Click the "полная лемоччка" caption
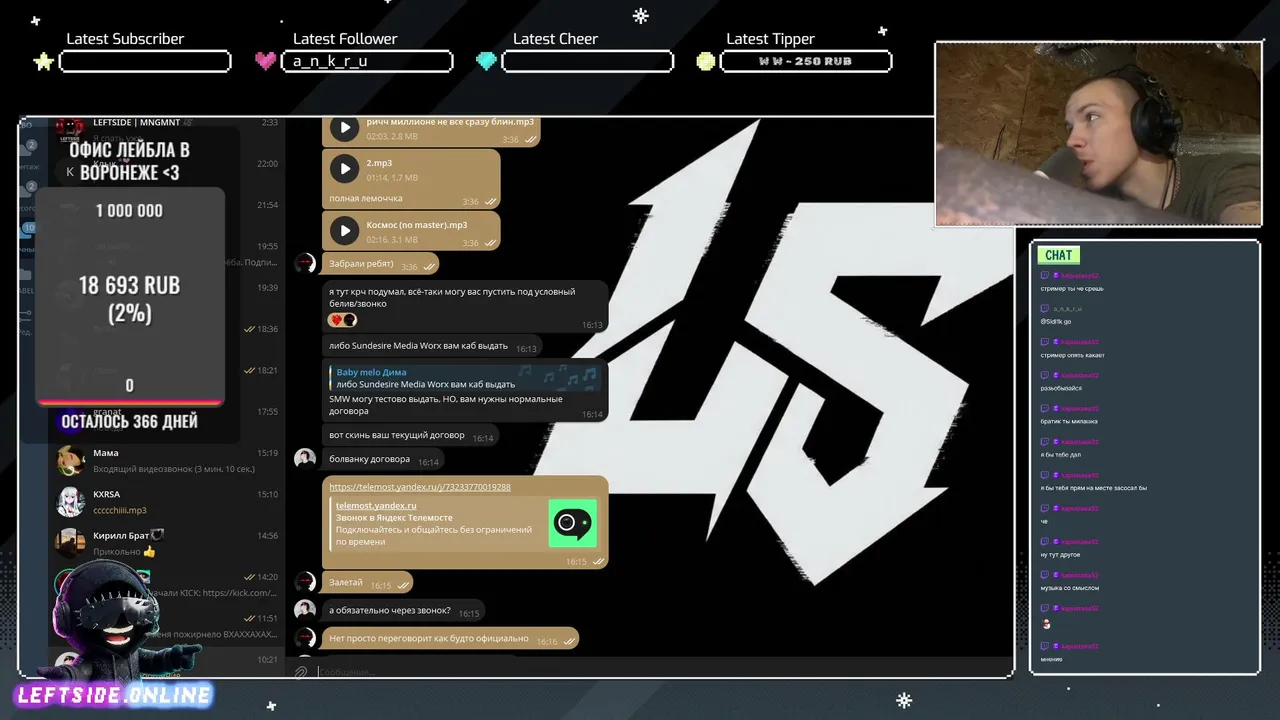1280x720 pixels. coord(366,199)
